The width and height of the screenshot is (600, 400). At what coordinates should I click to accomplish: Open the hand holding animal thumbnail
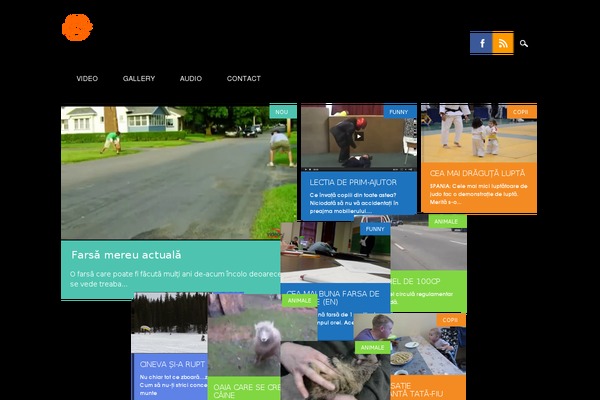[335, 371]
